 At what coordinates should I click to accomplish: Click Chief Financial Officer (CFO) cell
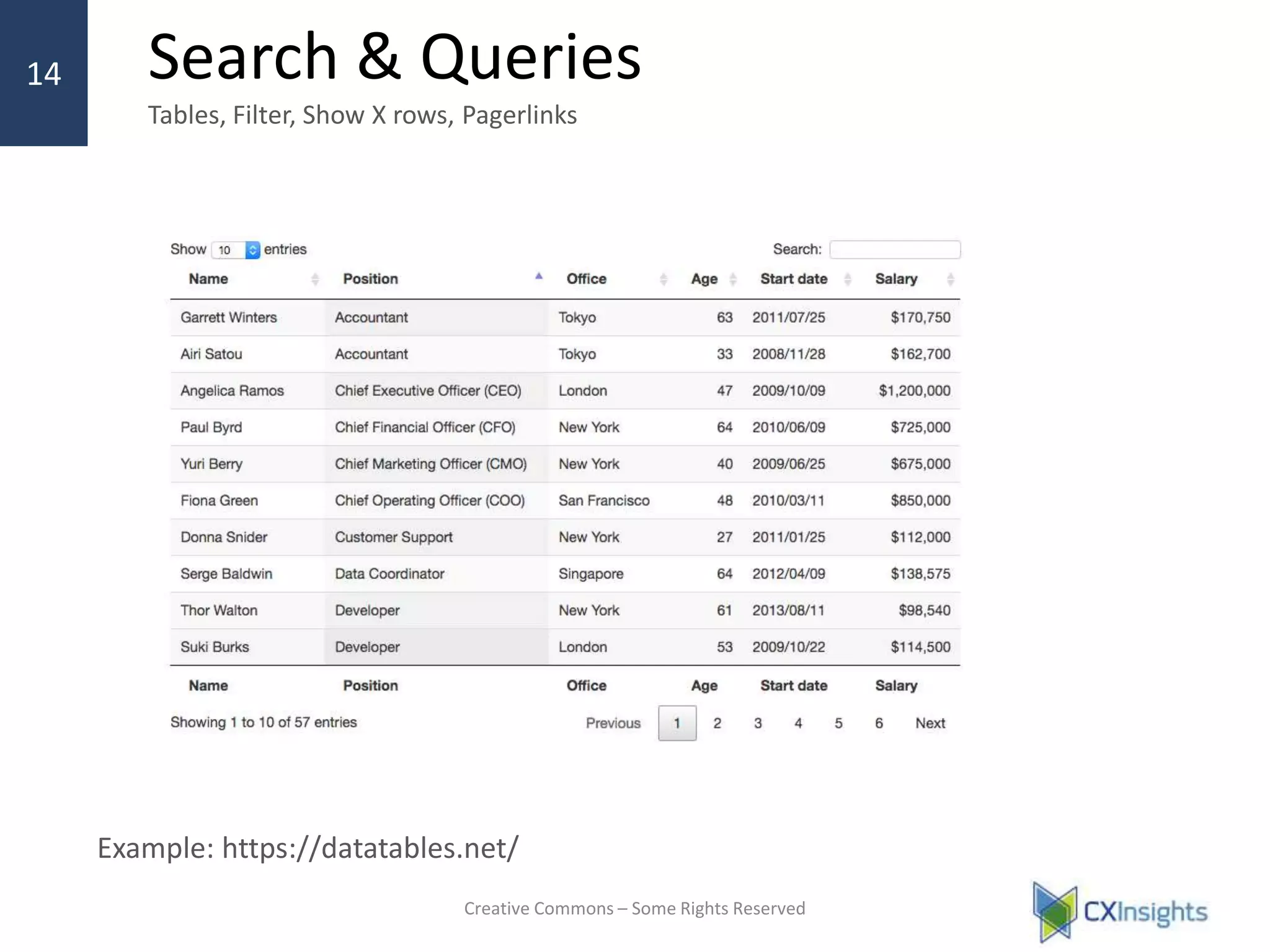425,428
